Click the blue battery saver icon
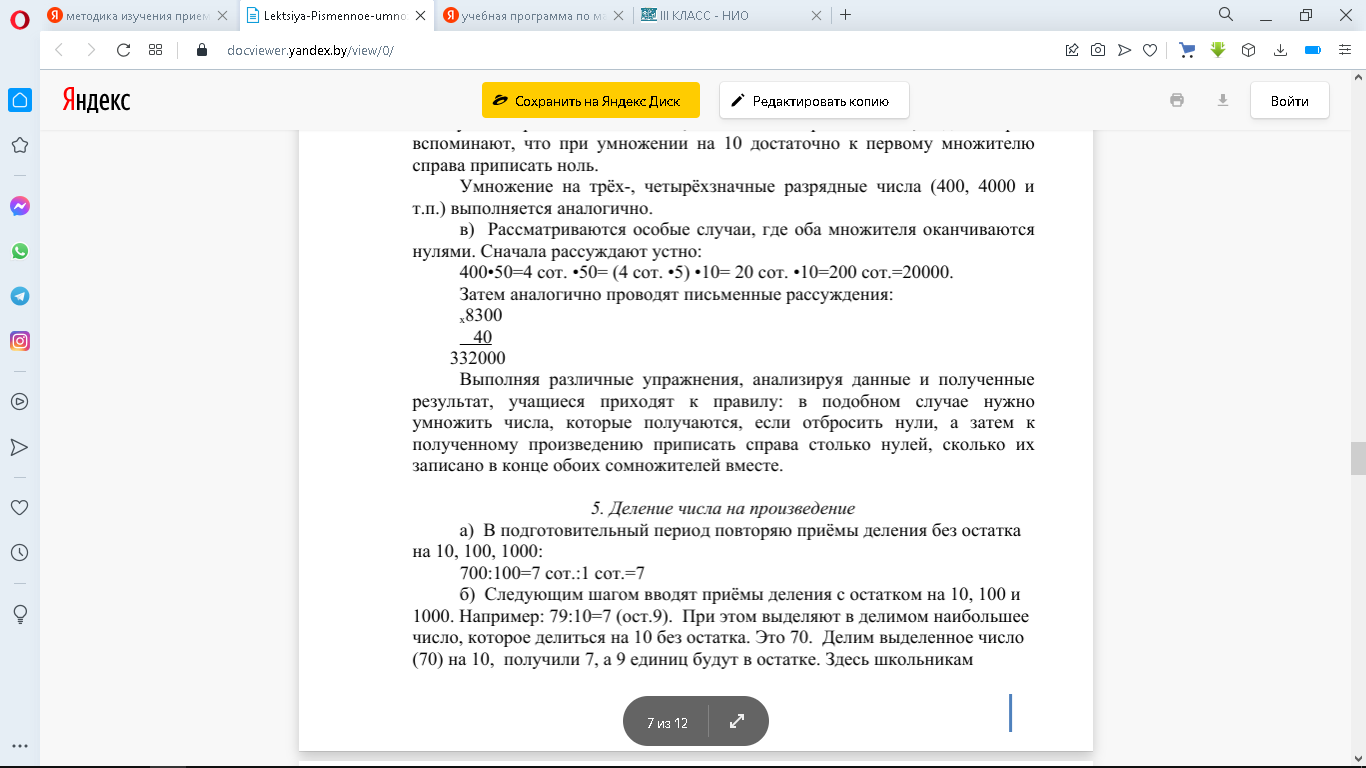Image resolution: width=1366 pixels, height=768 pixels. click(x=1313, y=50)
